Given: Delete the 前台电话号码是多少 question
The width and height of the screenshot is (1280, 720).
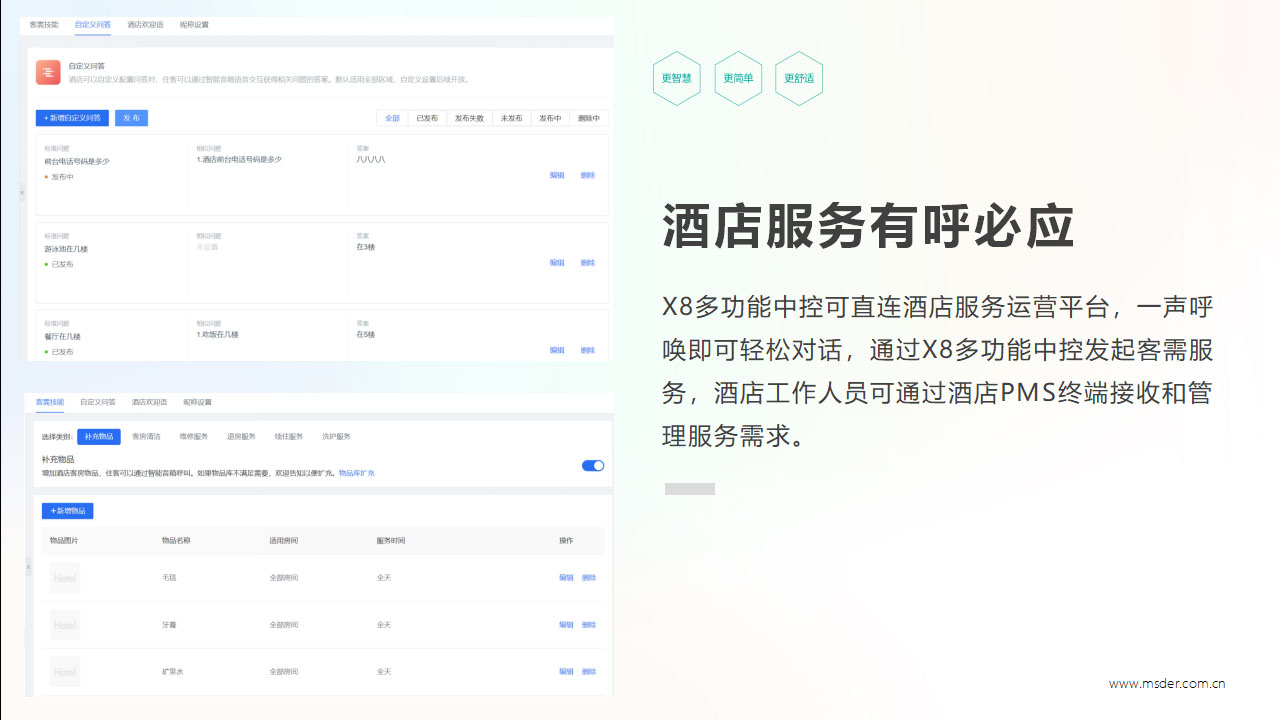Looking at the screenshot, I should click(x=588, y=175).
